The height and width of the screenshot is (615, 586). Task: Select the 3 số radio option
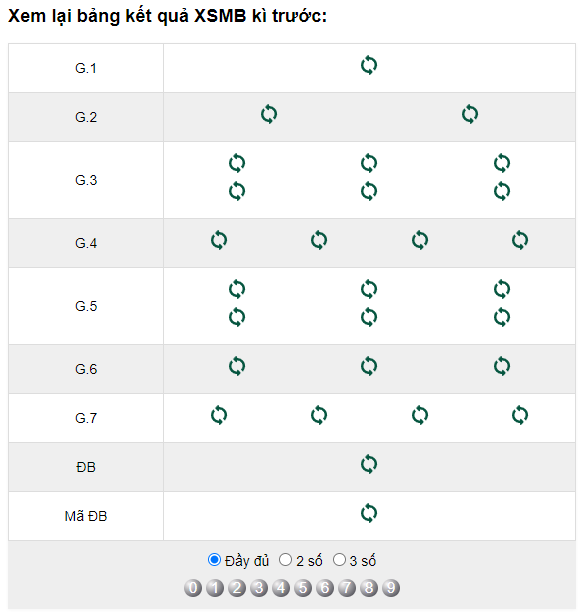tap(339, 560)
